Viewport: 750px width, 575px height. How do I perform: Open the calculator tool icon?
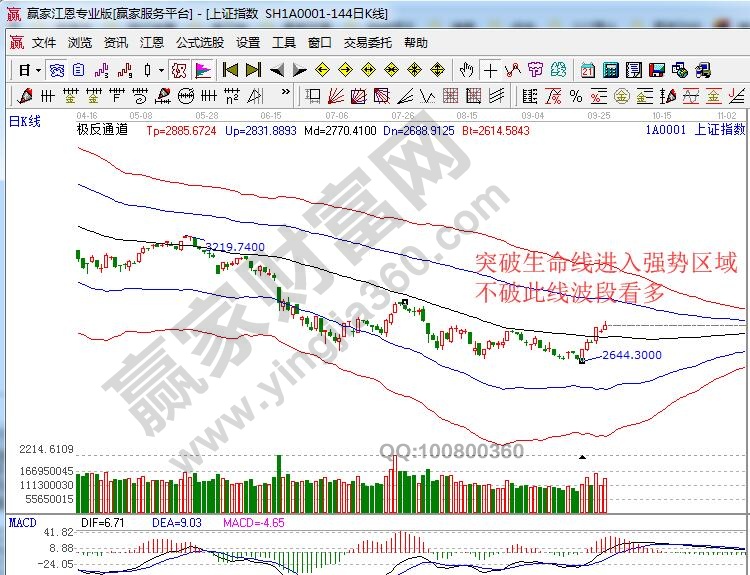click(610, 70)
